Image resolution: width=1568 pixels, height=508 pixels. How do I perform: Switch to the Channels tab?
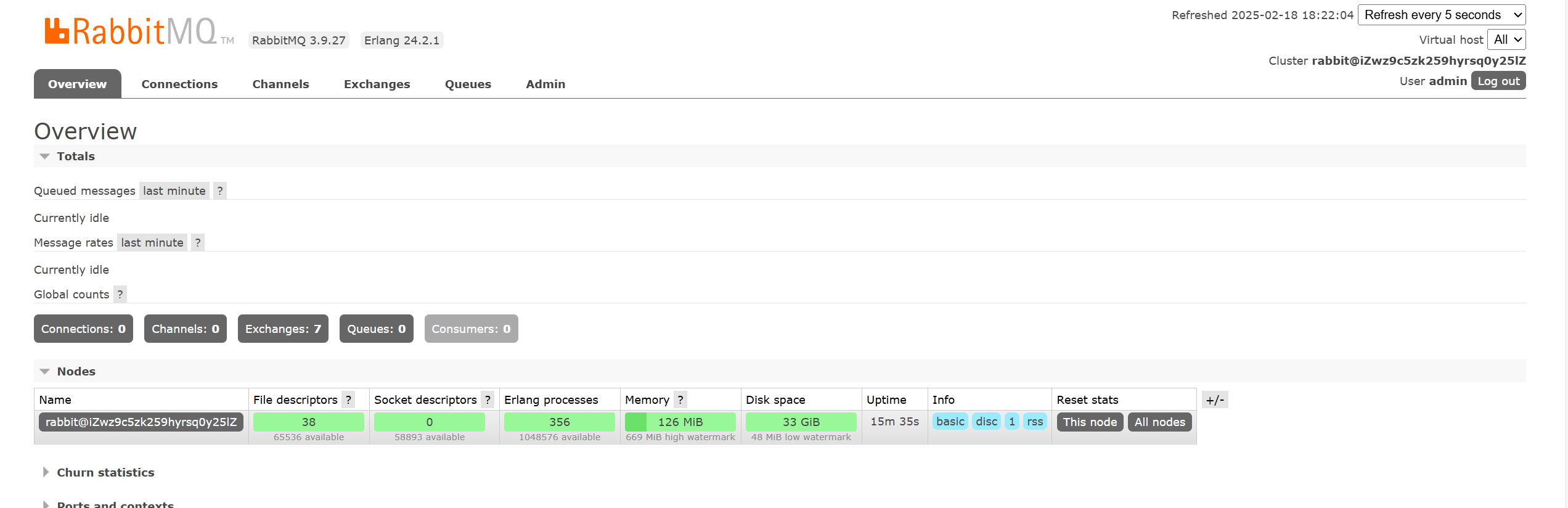(x=280, y=84)
